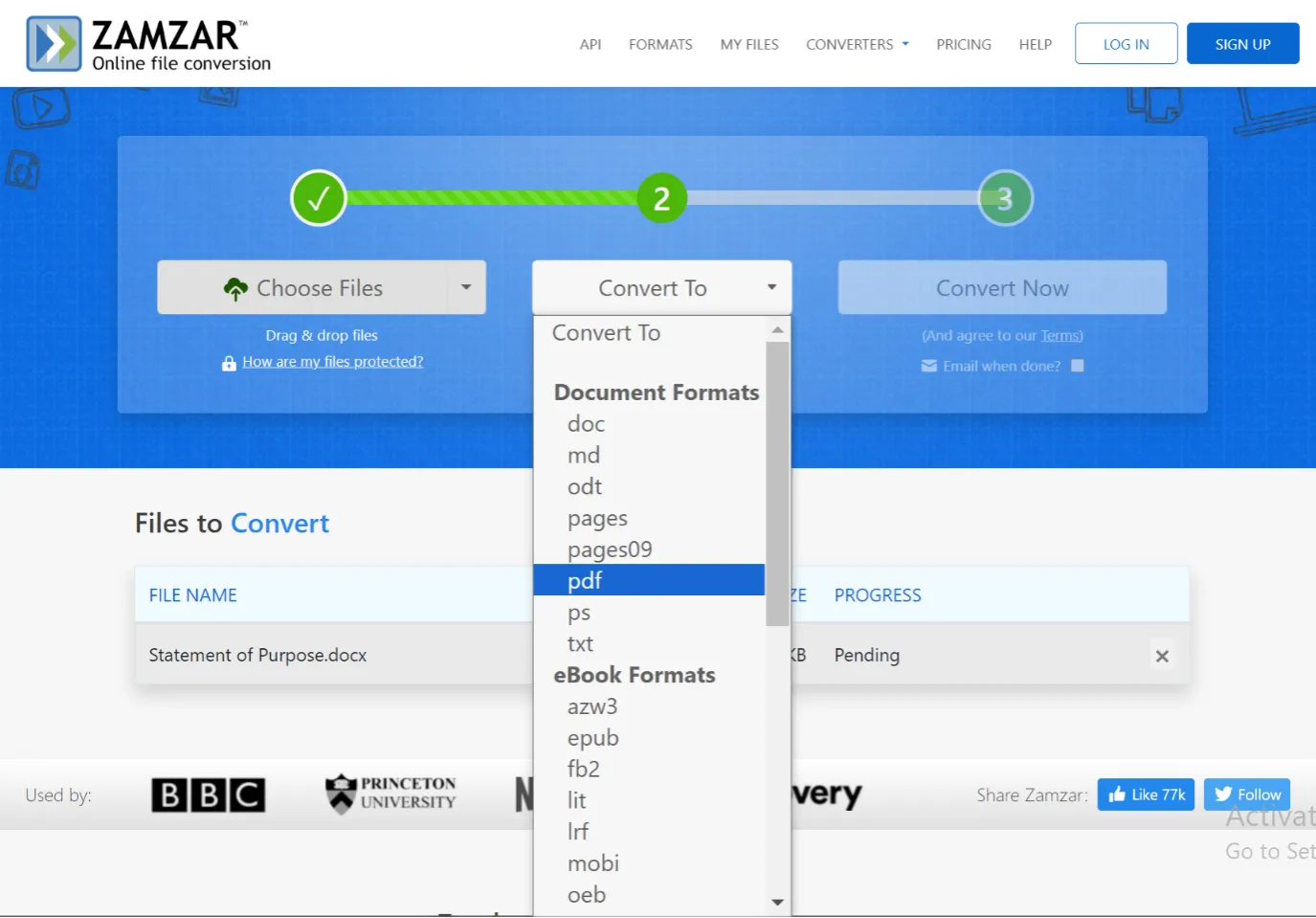Image resolution: width=1316 pixels, height=918 pixels.
Task: Select azw3 eBook format
Action: [x=649, y=707]
